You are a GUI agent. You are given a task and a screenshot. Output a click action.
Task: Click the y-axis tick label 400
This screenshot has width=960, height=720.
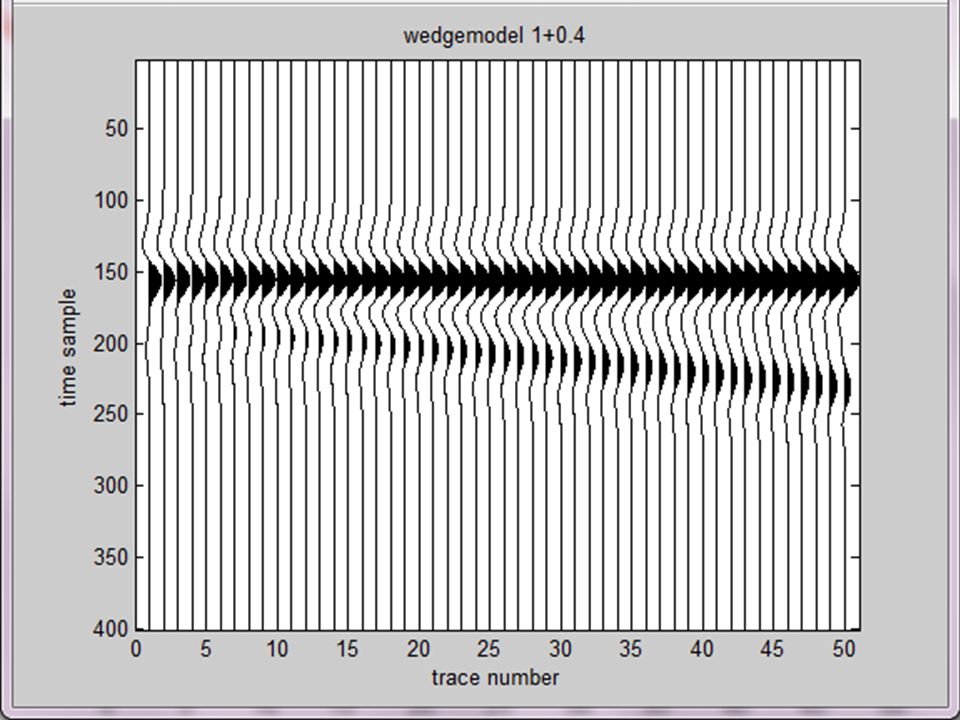pos(111,629)
